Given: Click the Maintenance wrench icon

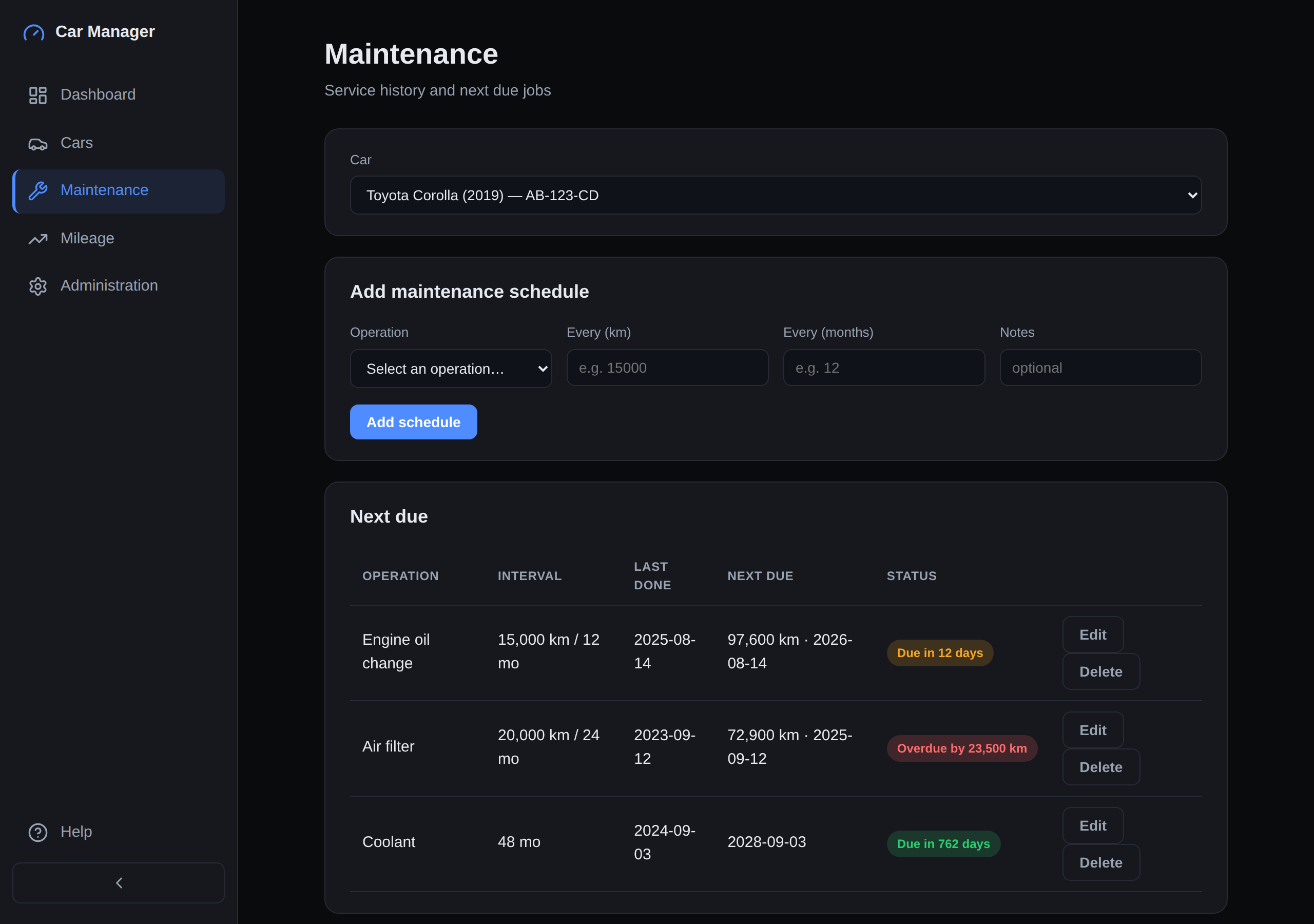Looking at the screenshot, I should [38, 190].
